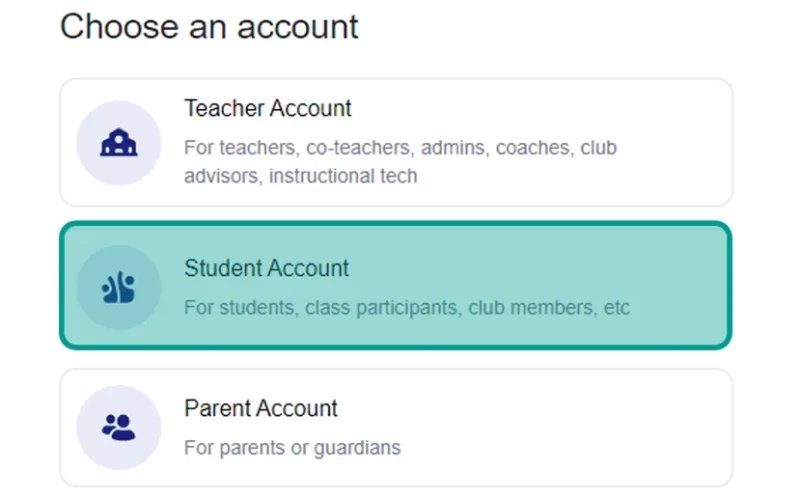800x500 pixels.
Task: Click the Parent Account people icon
Action: pos(118,427)
